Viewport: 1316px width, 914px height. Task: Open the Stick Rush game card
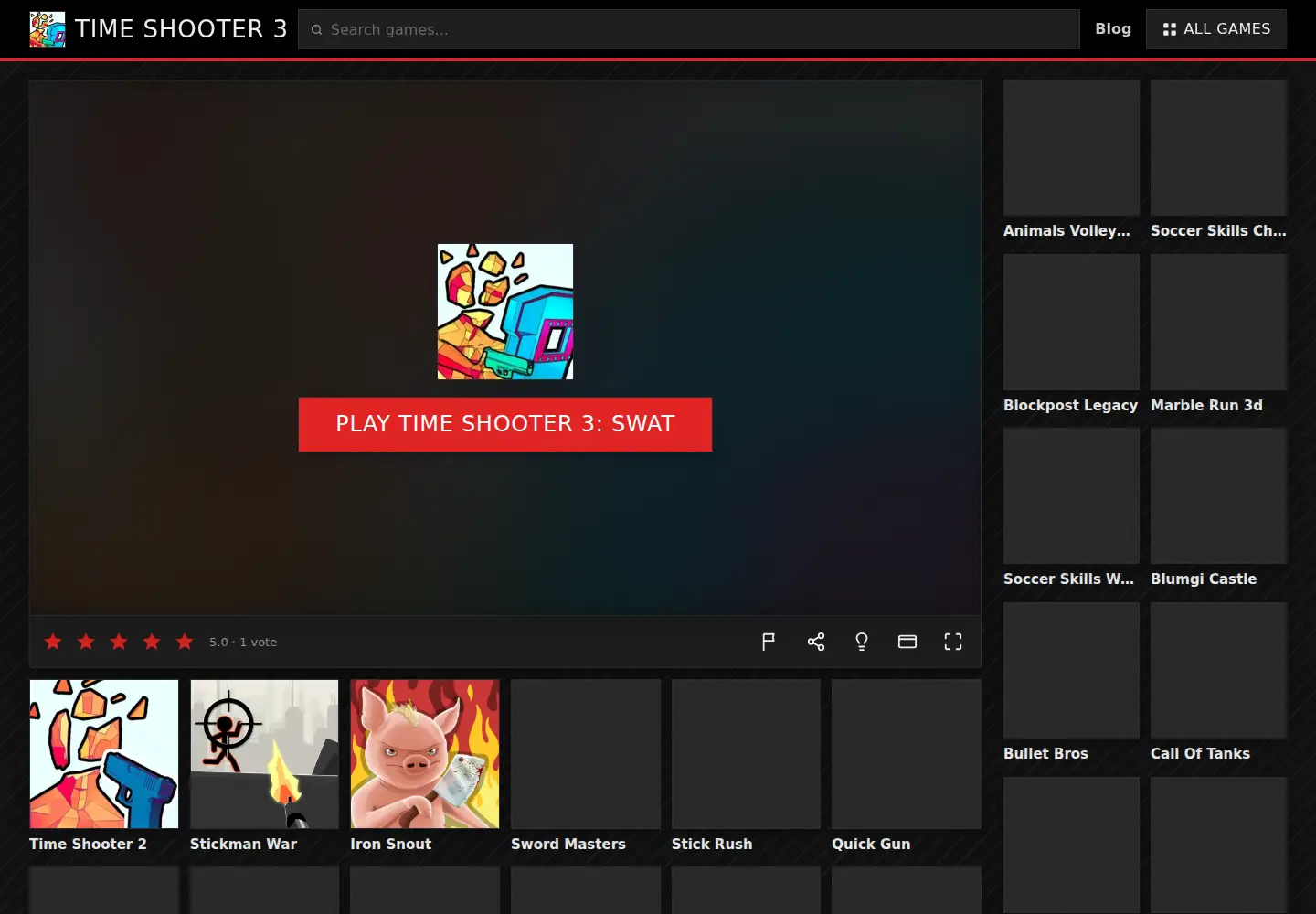746,766
